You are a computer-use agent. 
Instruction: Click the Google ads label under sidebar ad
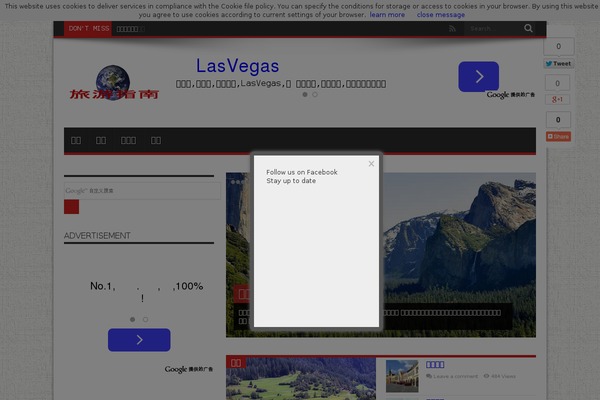pos(189,369)
